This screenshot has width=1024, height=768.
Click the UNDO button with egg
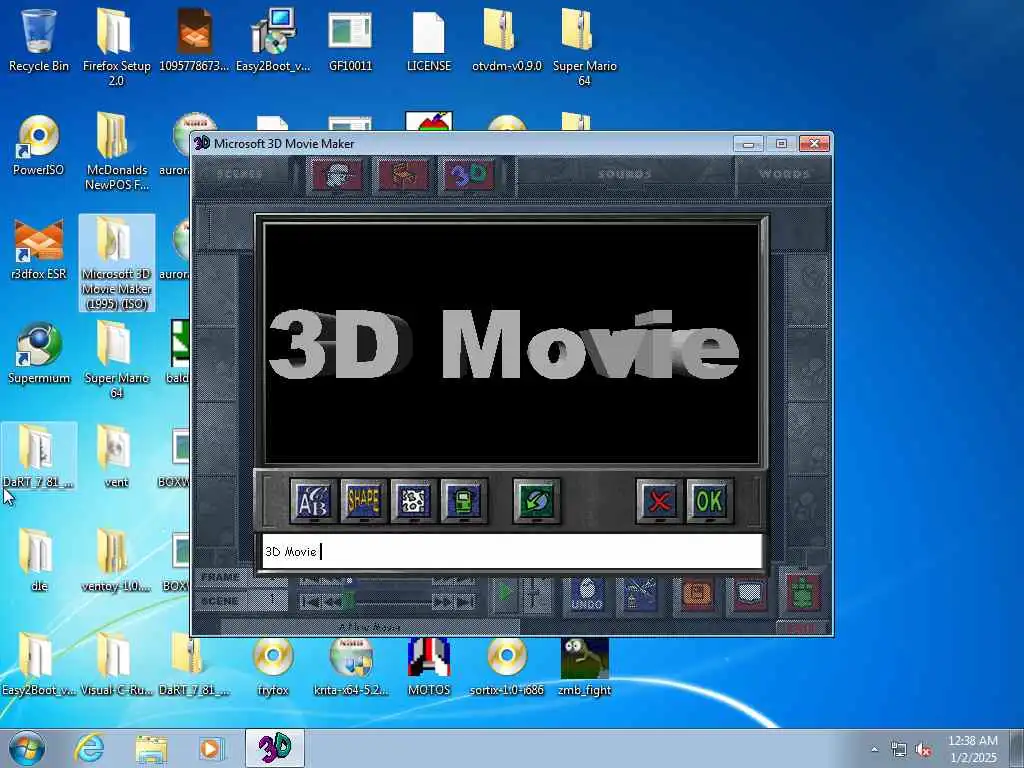click(x=586, y=594)
